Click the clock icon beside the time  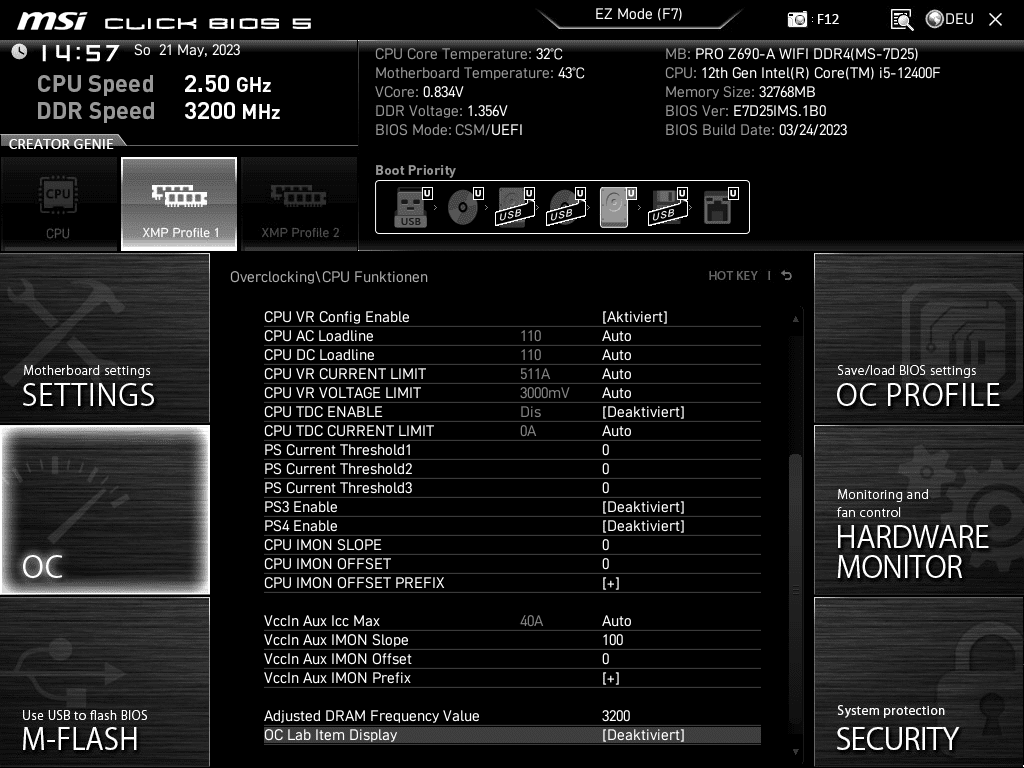tap(20, 52)
